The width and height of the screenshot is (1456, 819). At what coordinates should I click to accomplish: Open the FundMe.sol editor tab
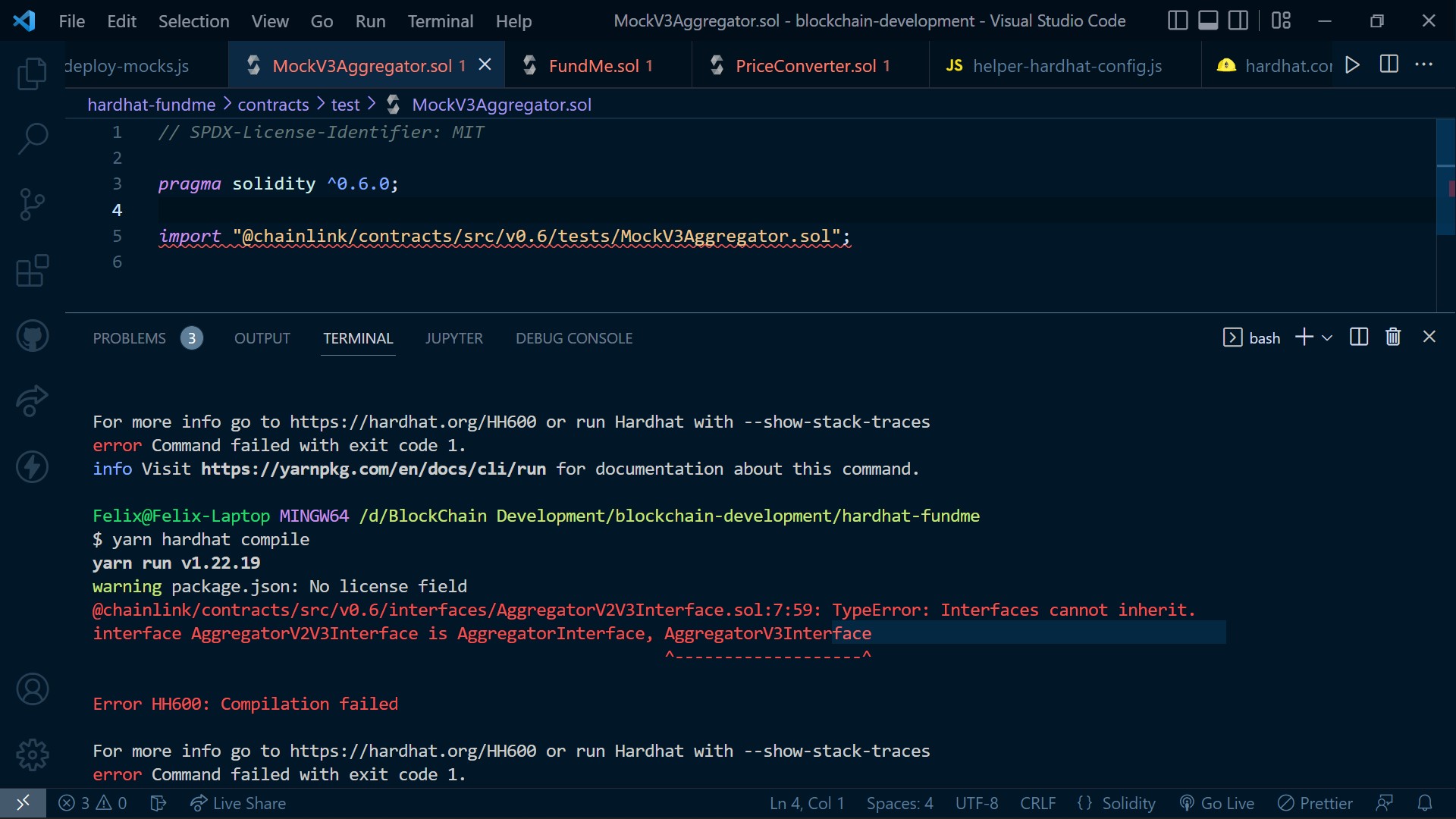(x=599, y=66)
